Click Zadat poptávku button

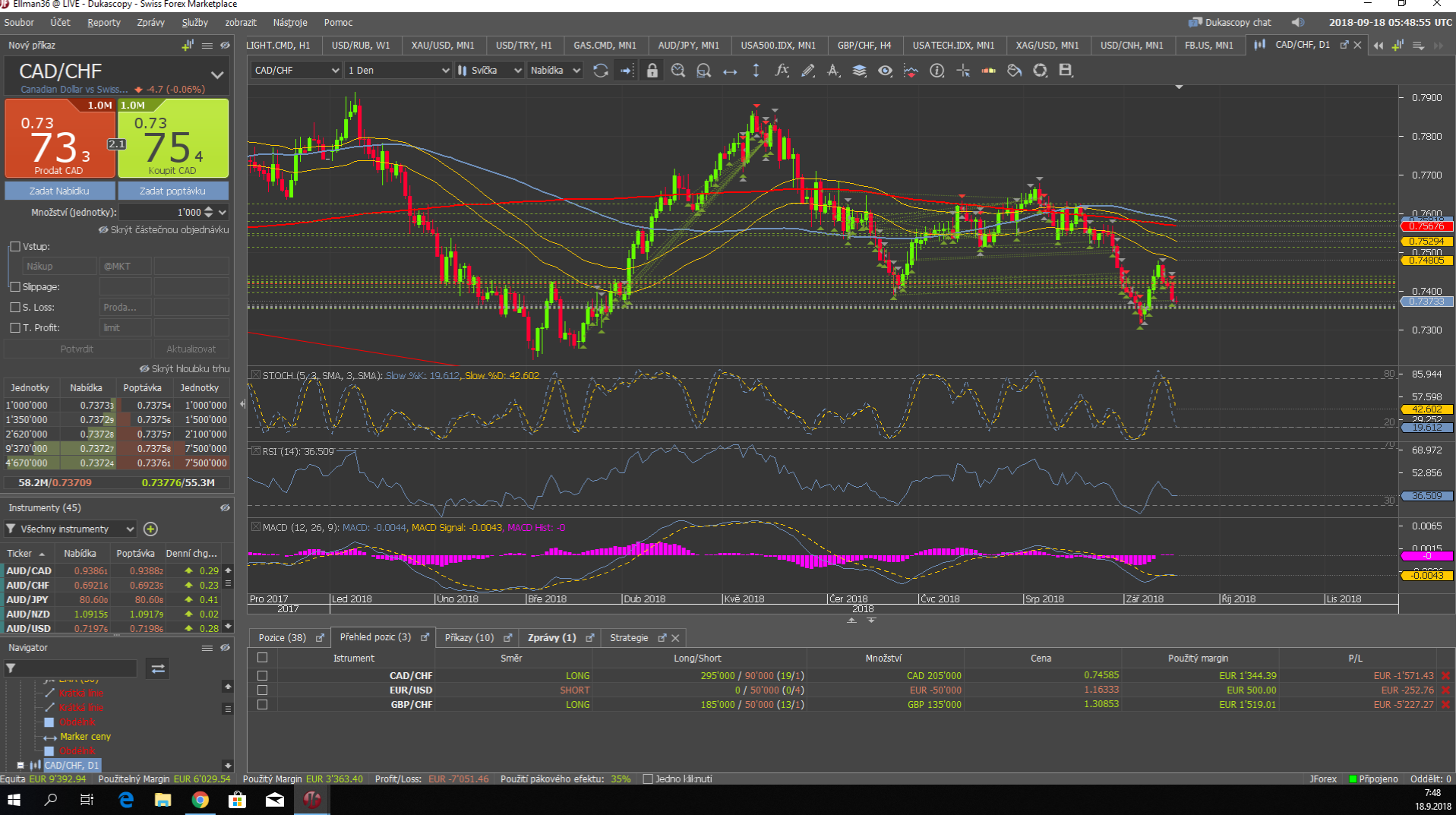click(173, 191)
